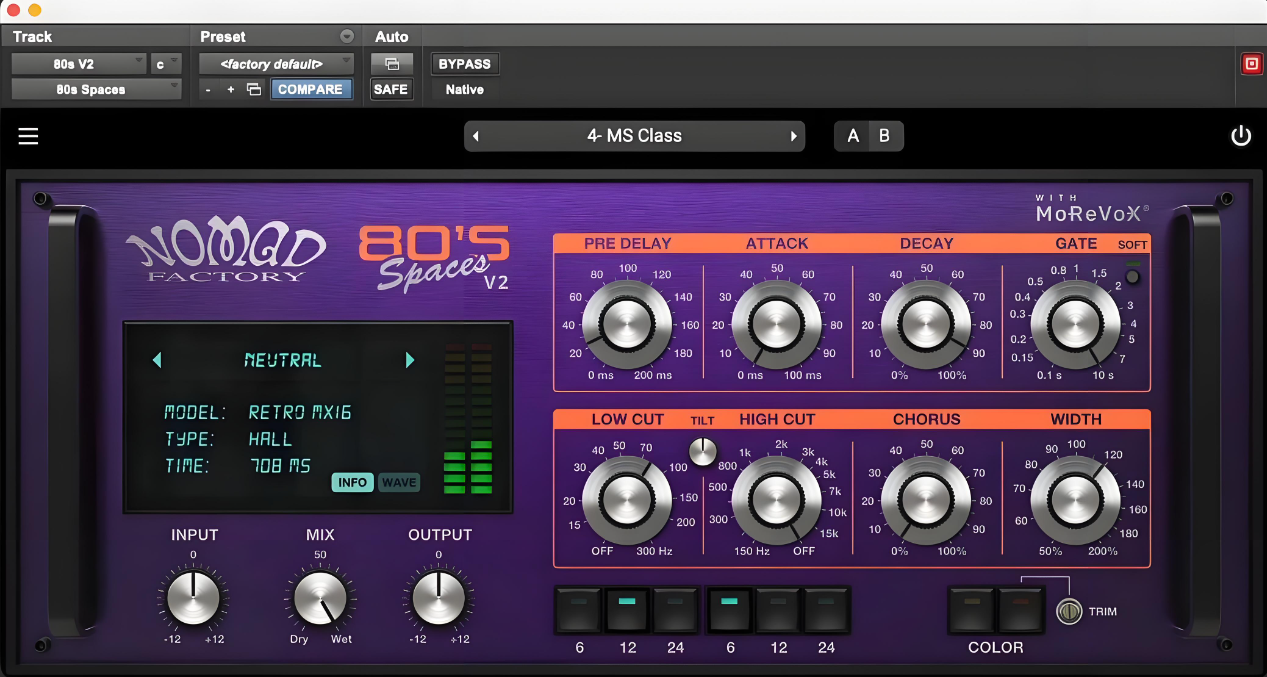The height and width of the screenshot is (677, 1267).
Task: Click the preset minus button
Action: pos(208,89)
